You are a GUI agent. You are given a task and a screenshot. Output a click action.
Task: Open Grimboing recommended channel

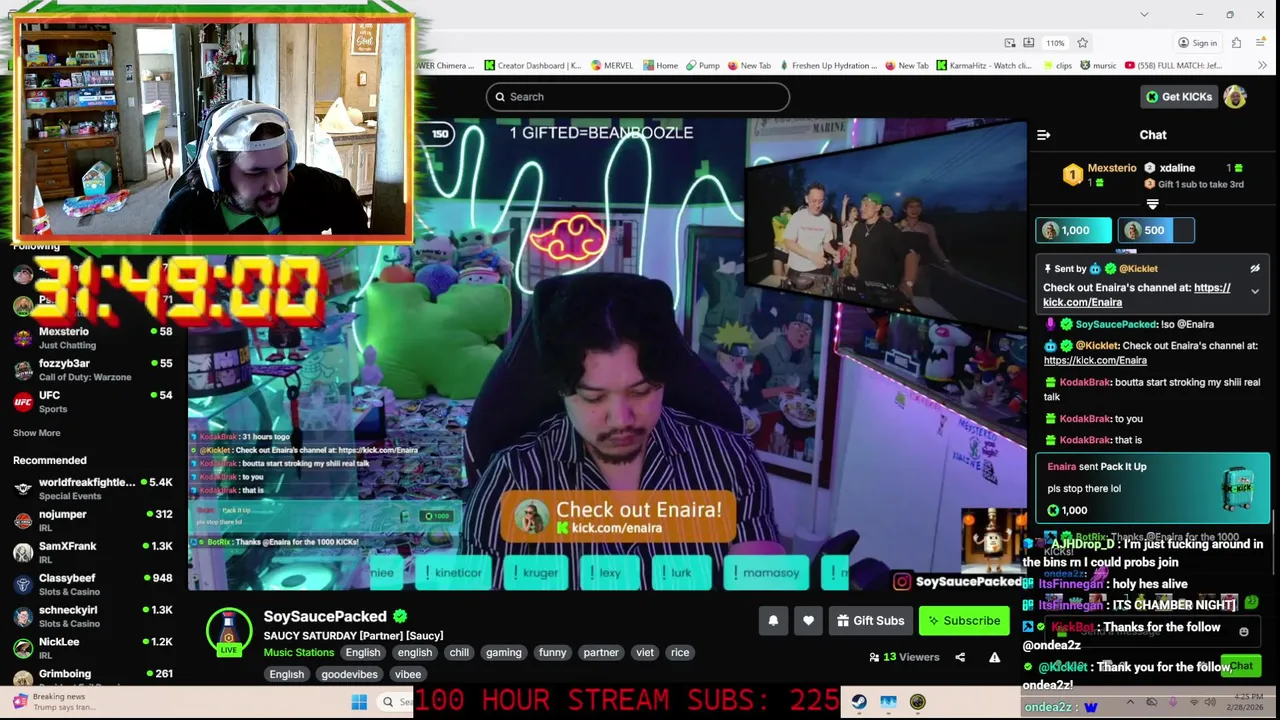[93, 677]
